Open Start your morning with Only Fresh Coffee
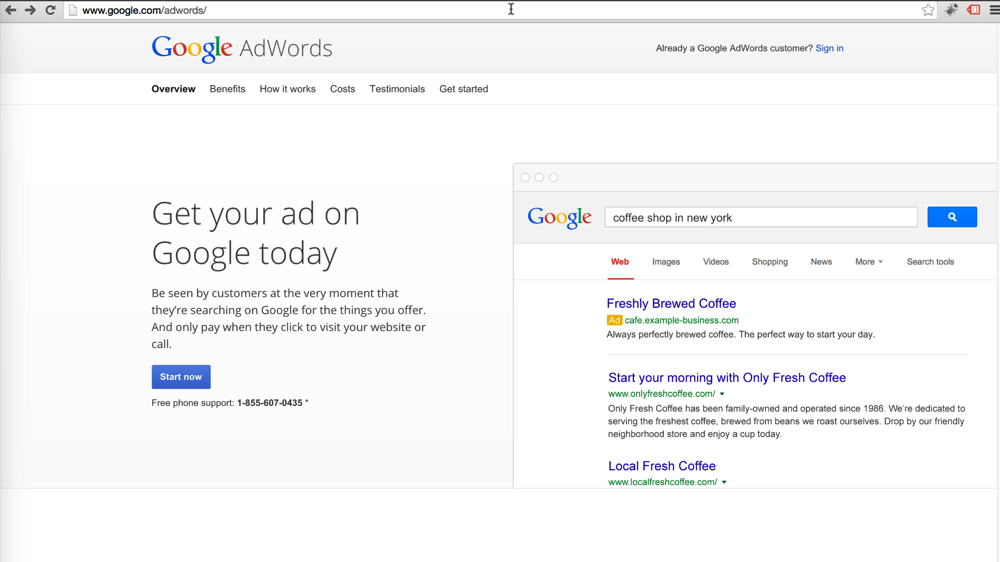The height and width of the screenshot is (562, 1000). tap(727, 378)
